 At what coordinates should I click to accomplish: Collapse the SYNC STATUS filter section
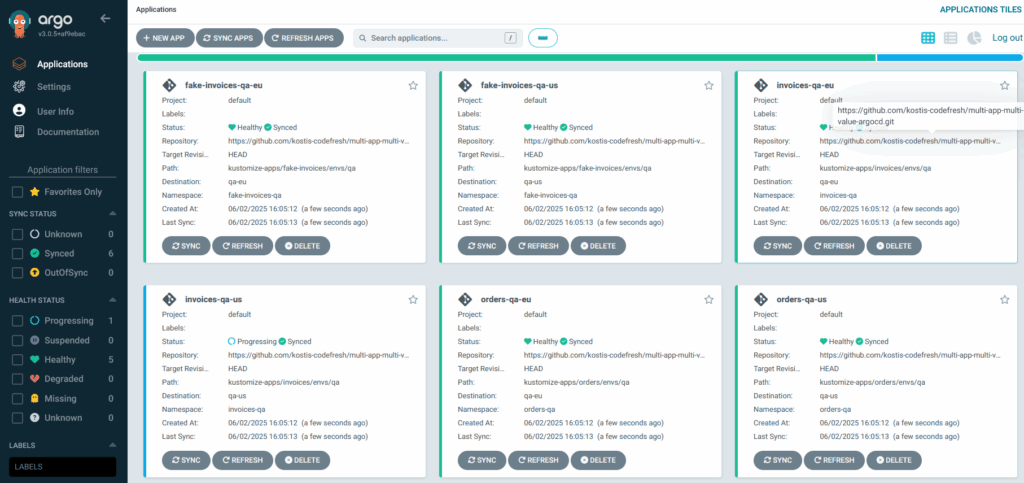tap(112, 213)
